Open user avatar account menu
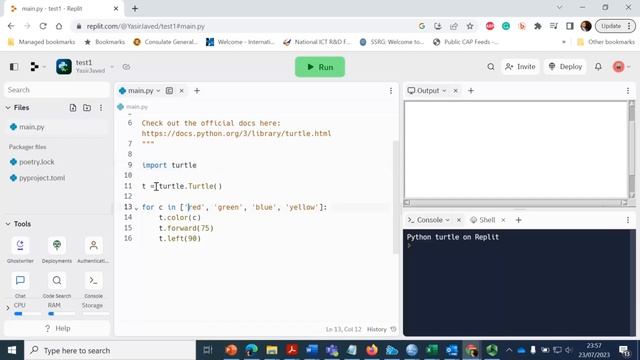 (621, 67)
